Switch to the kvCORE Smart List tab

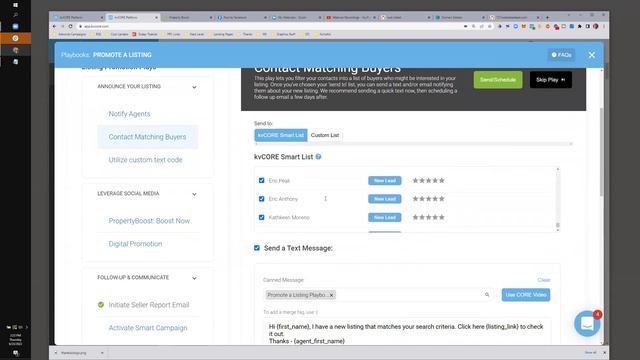(280, 135)
